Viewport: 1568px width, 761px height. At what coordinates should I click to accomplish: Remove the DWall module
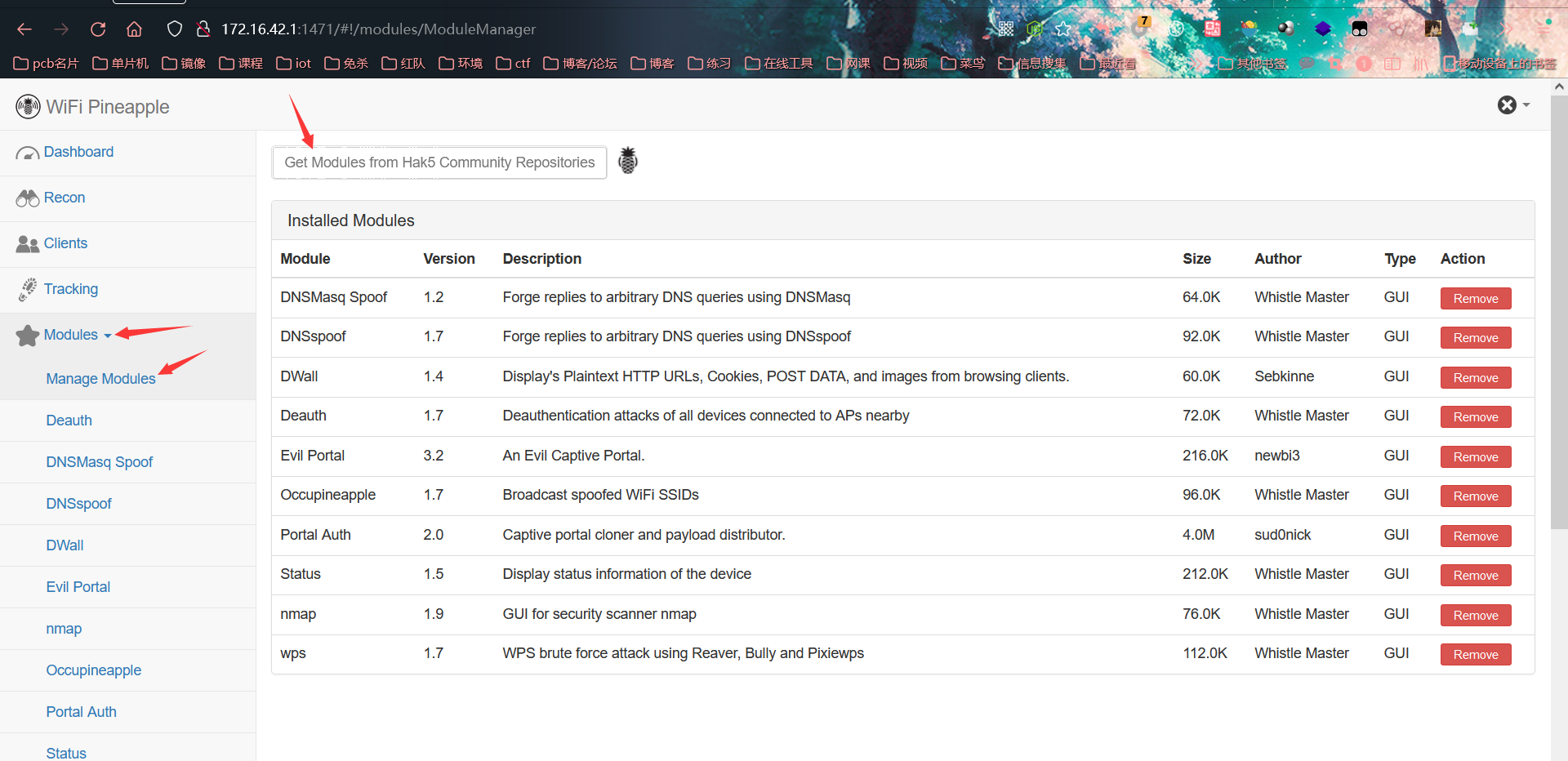[x=1475, y=378]
